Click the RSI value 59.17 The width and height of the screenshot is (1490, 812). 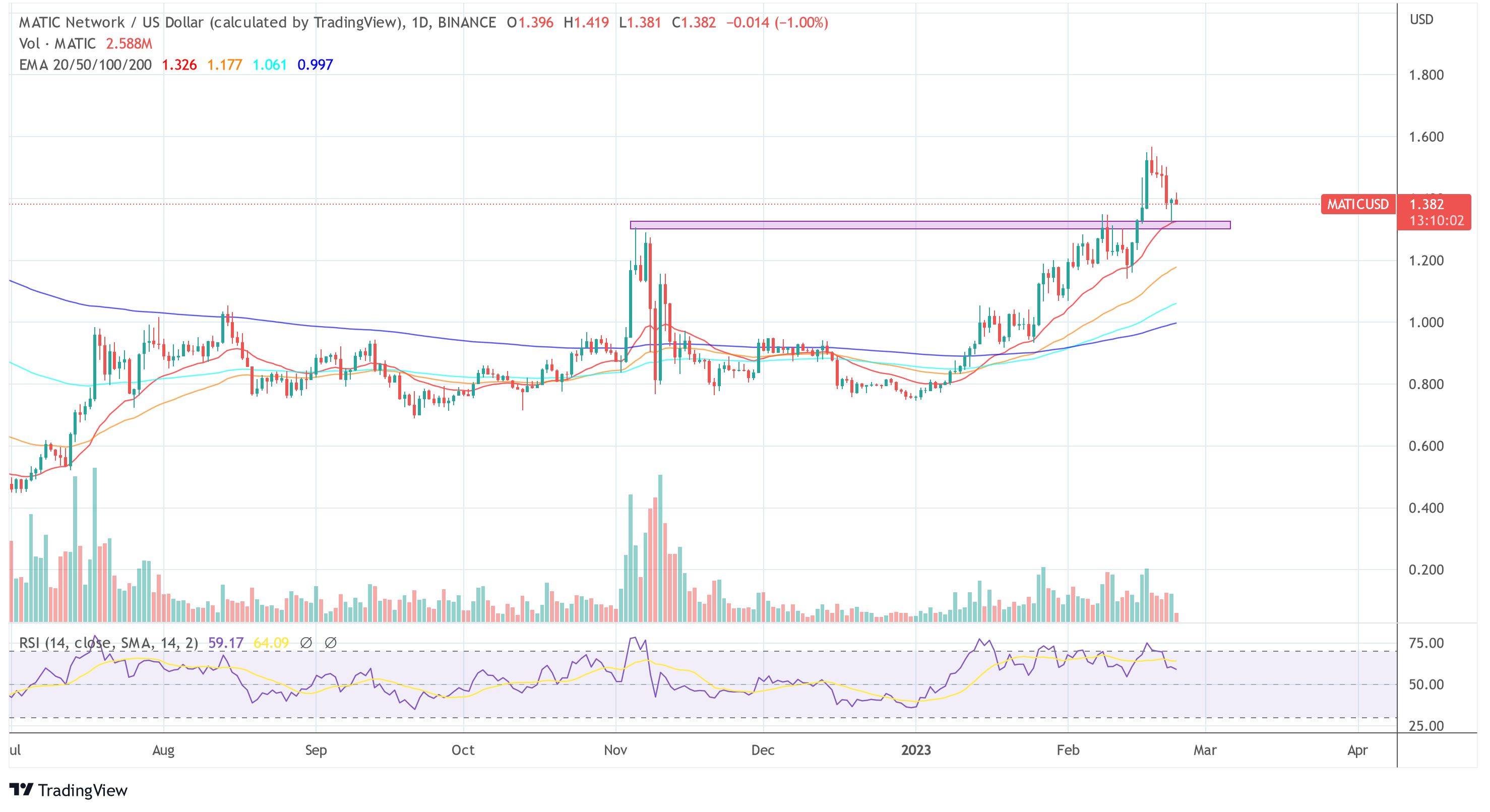pyautogui.click(x=226, y=643)
